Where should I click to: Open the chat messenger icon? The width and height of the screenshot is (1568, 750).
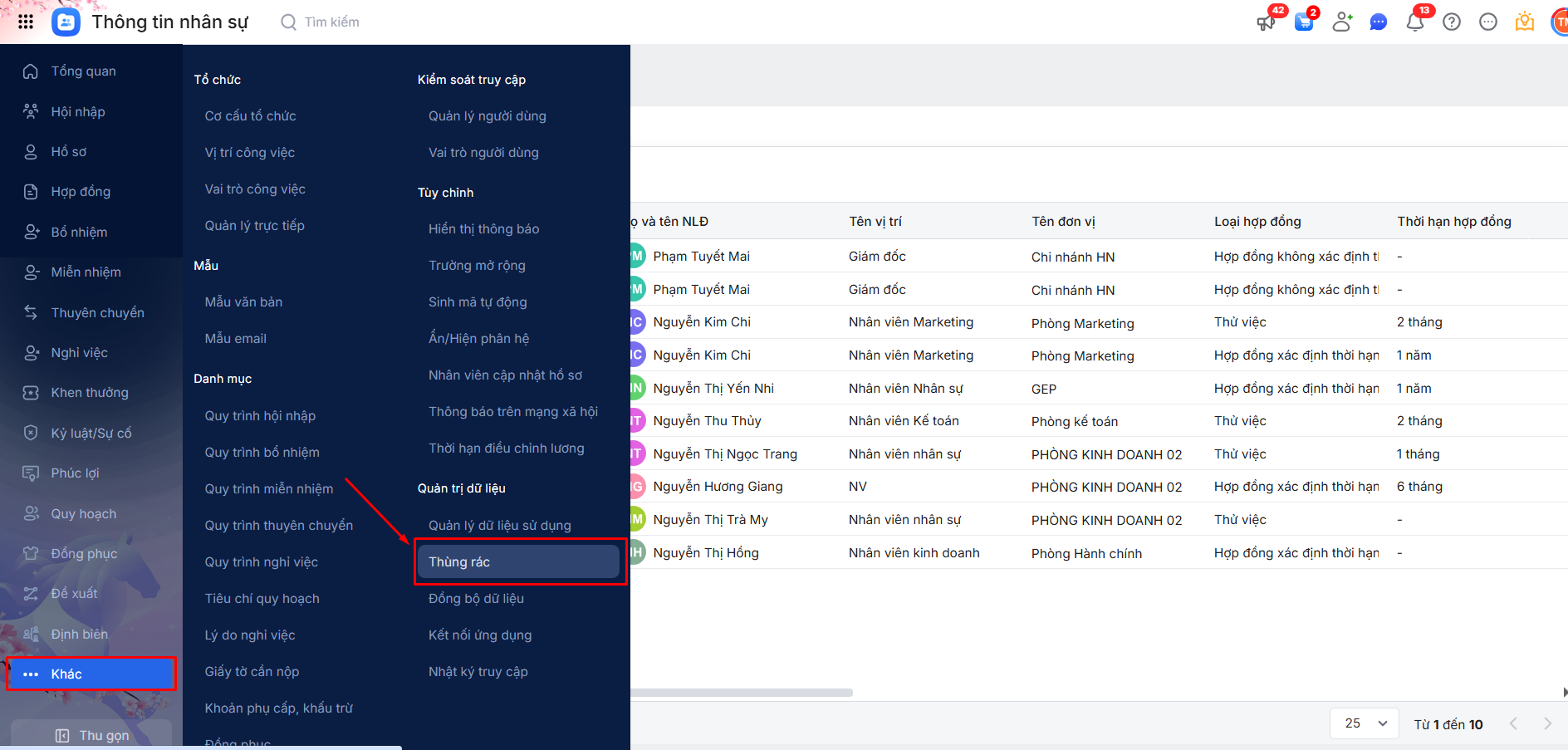(1379, 22)
